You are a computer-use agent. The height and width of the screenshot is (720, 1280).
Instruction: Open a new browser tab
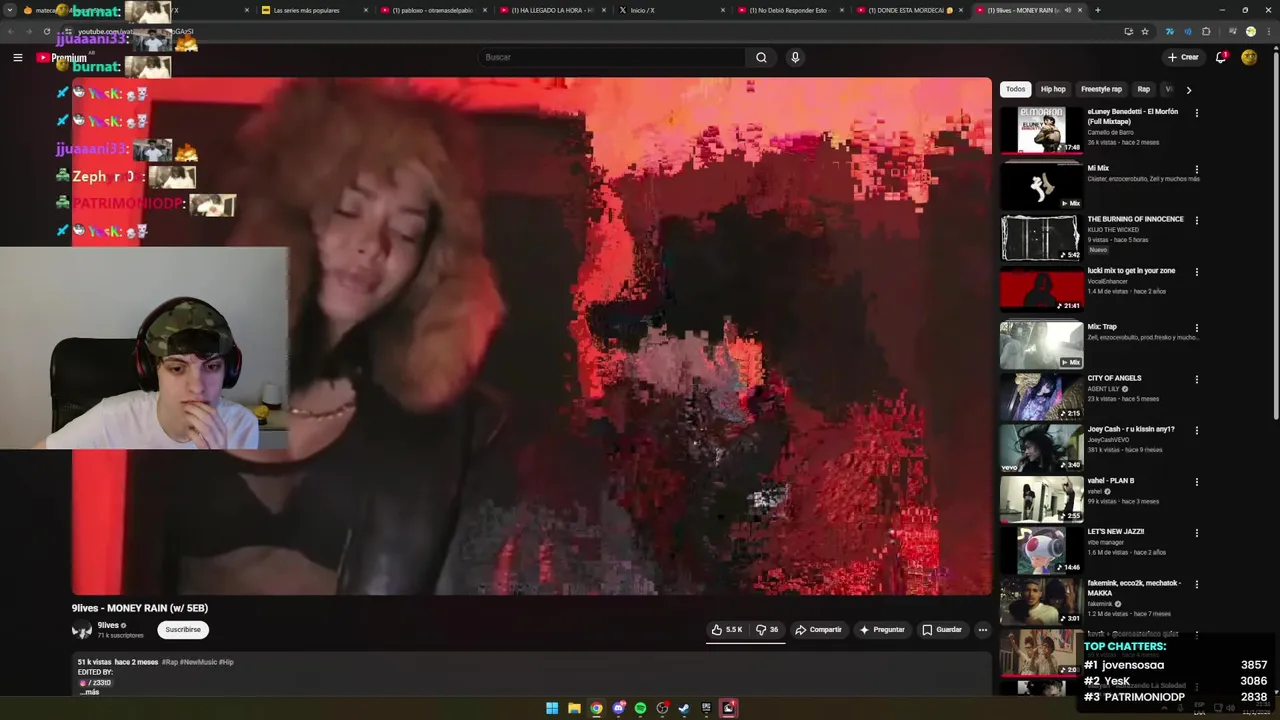click(x=1097, y=10)
